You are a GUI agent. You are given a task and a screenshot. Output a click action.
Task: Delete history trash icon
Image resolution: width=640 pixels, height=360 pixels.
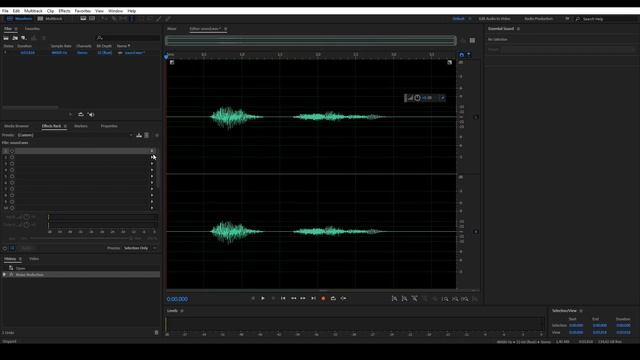pyautogui.click(x=156, y=333)
